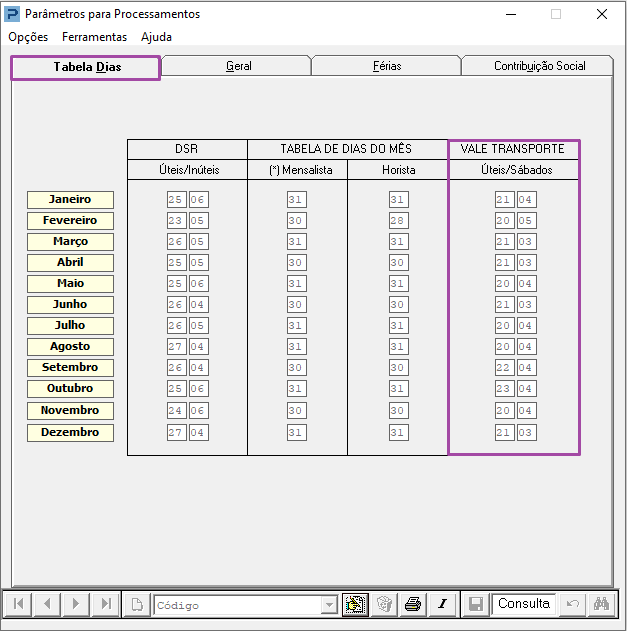Click the binoculars search icon
Viewport: 627px width, 631px height.
(601, 604)
